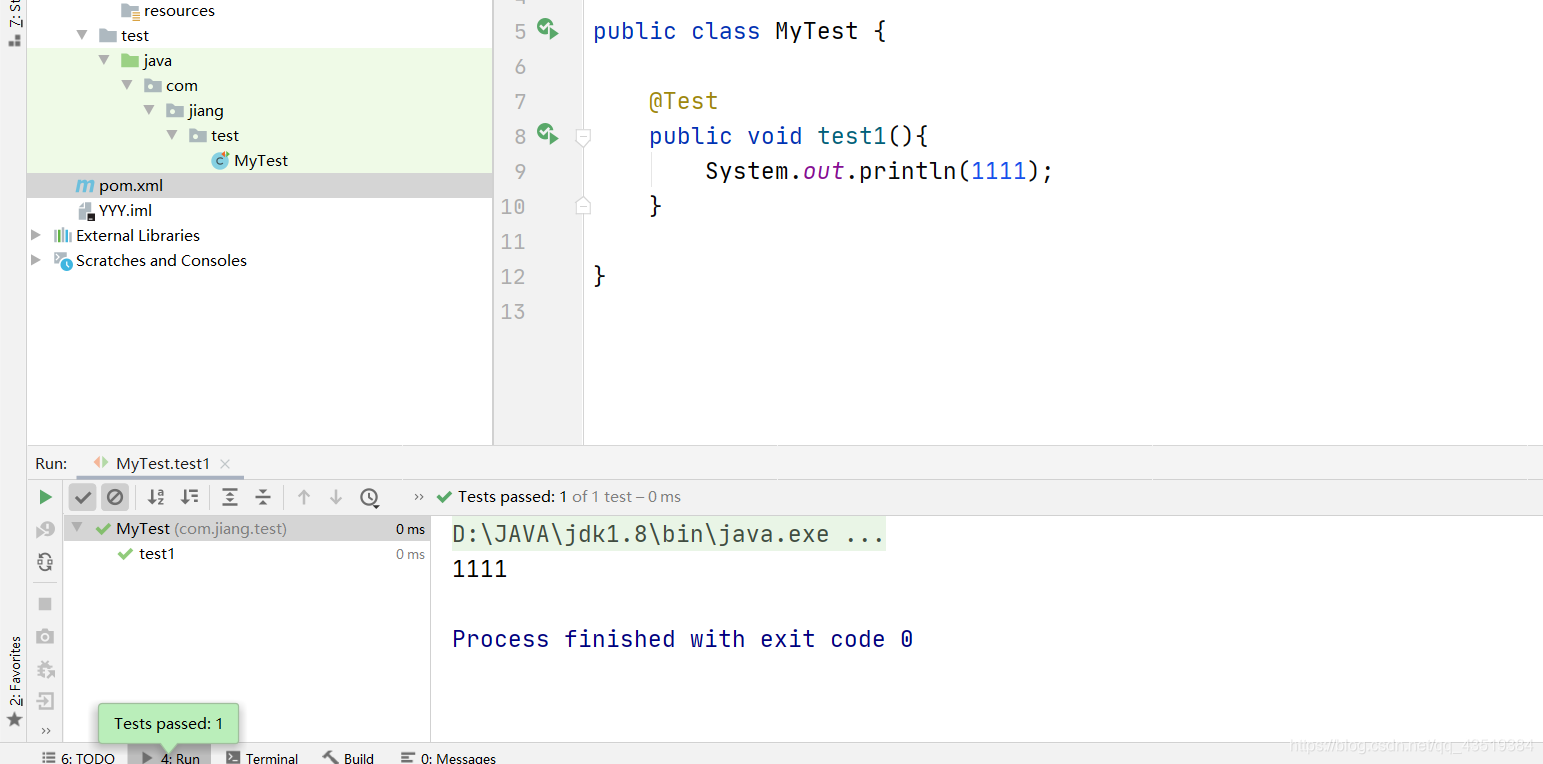Rerun the test with green play button
This screenshot has height=764, width=1543.
[x=45, y=497]
